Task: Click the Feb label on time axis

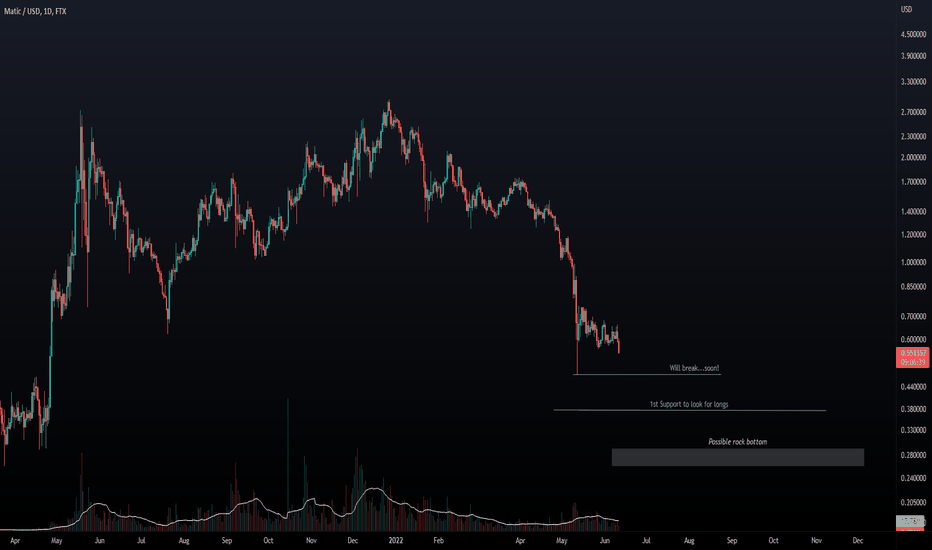Action: [x=438, y=540]
